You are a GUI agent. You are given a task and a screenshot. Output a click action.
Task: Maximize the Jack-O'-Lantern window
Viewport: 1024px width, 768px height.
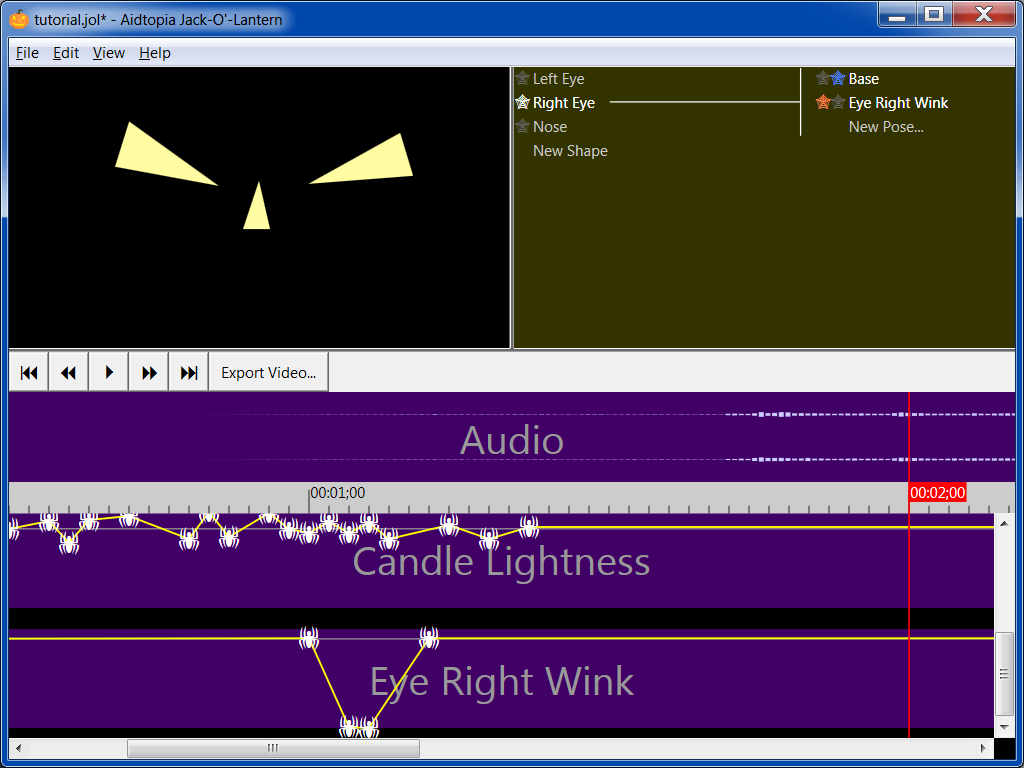(934, 14)
